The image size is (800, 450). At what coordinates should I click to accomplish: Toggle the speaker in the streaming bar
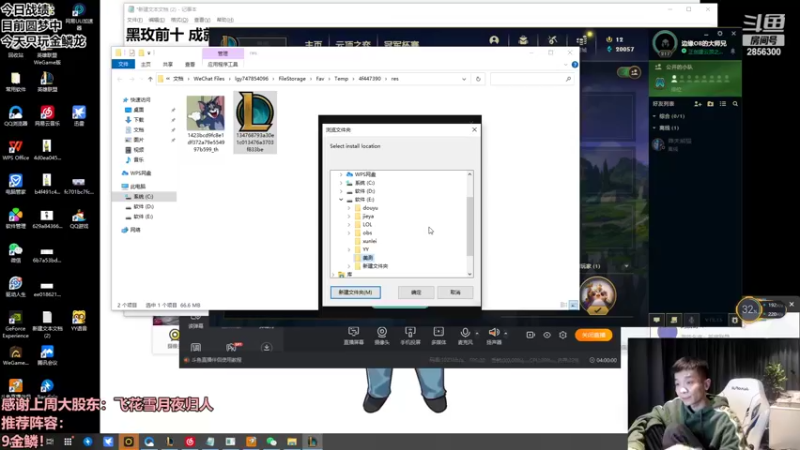pyautogui.click(x=493, y=336)
